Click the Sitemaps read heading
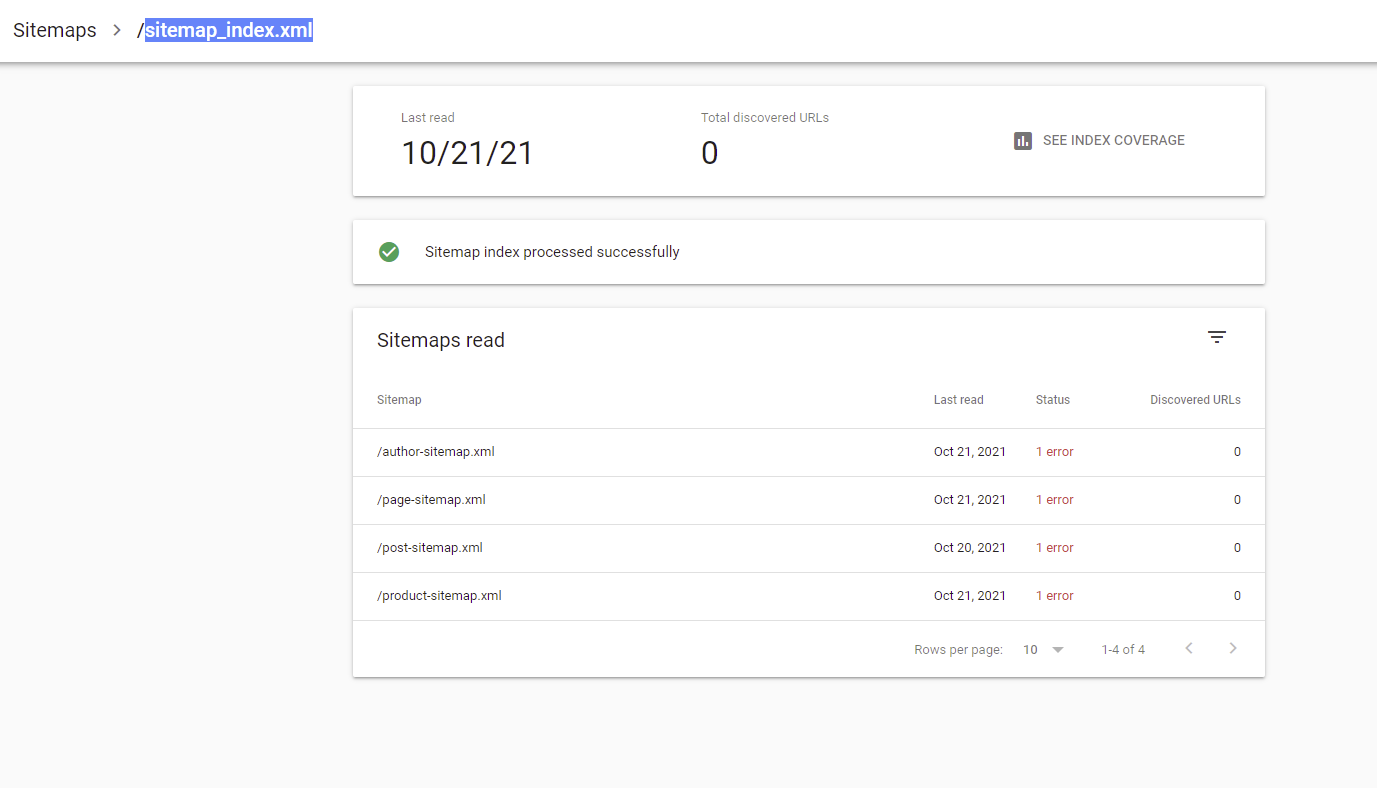1377x788 pixels. point(441,341)
